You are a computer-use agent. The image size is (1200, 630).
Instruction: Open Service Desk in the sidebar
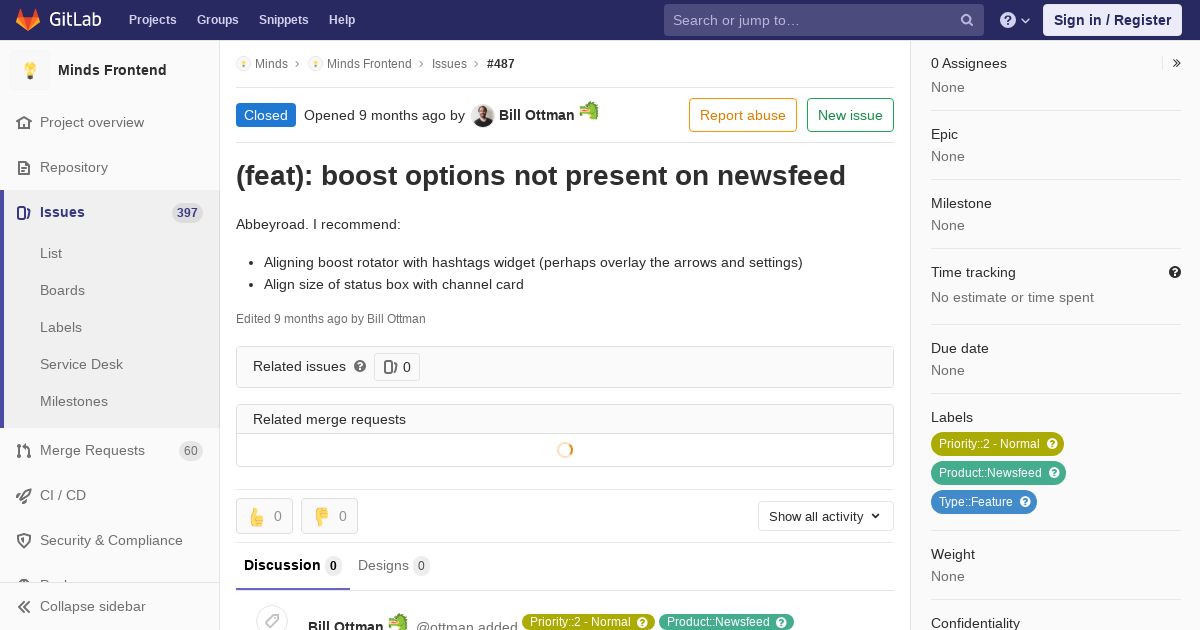(81, 364)
